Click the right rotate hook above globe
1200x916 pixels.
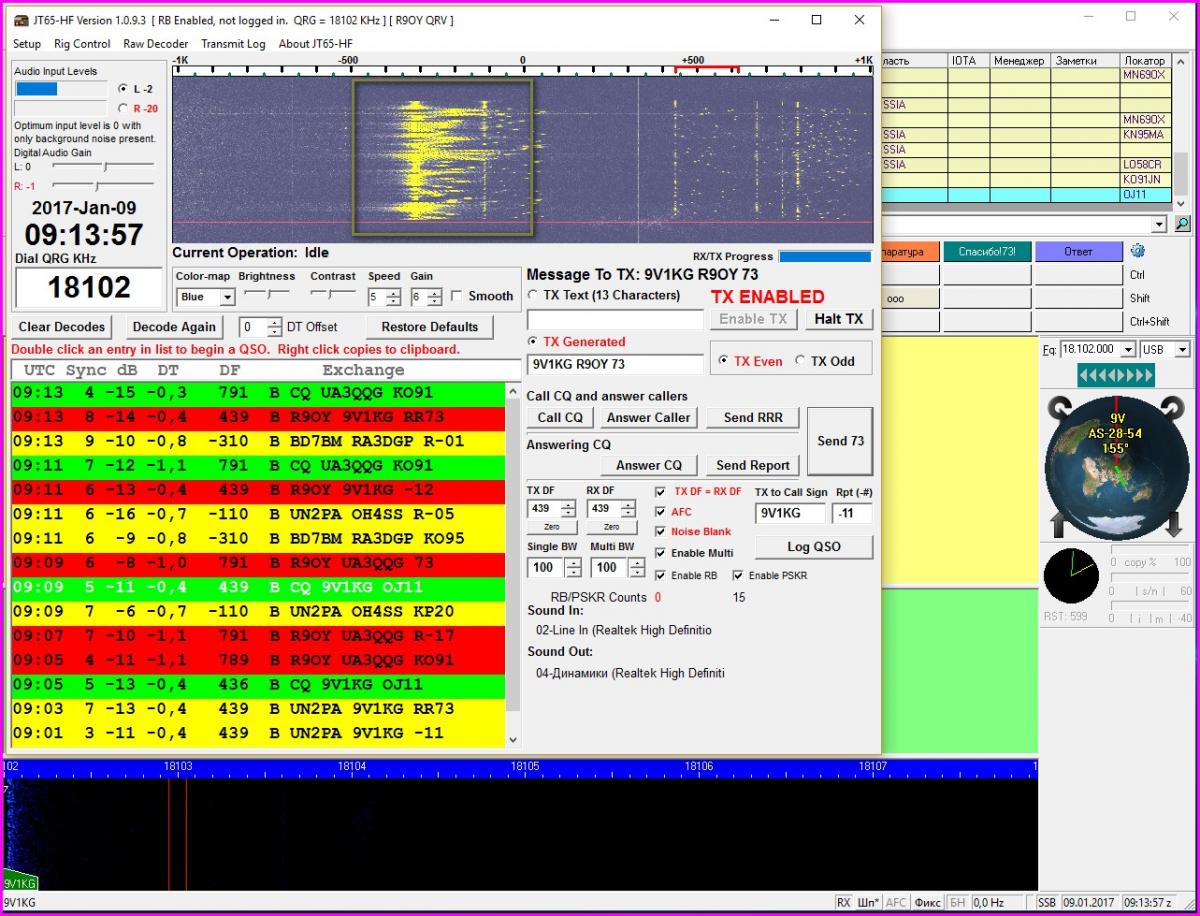1172,407
